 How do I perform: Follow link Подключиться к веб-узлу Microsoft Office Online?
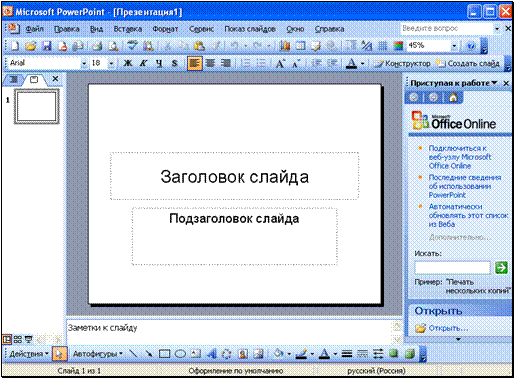point(460,157)
